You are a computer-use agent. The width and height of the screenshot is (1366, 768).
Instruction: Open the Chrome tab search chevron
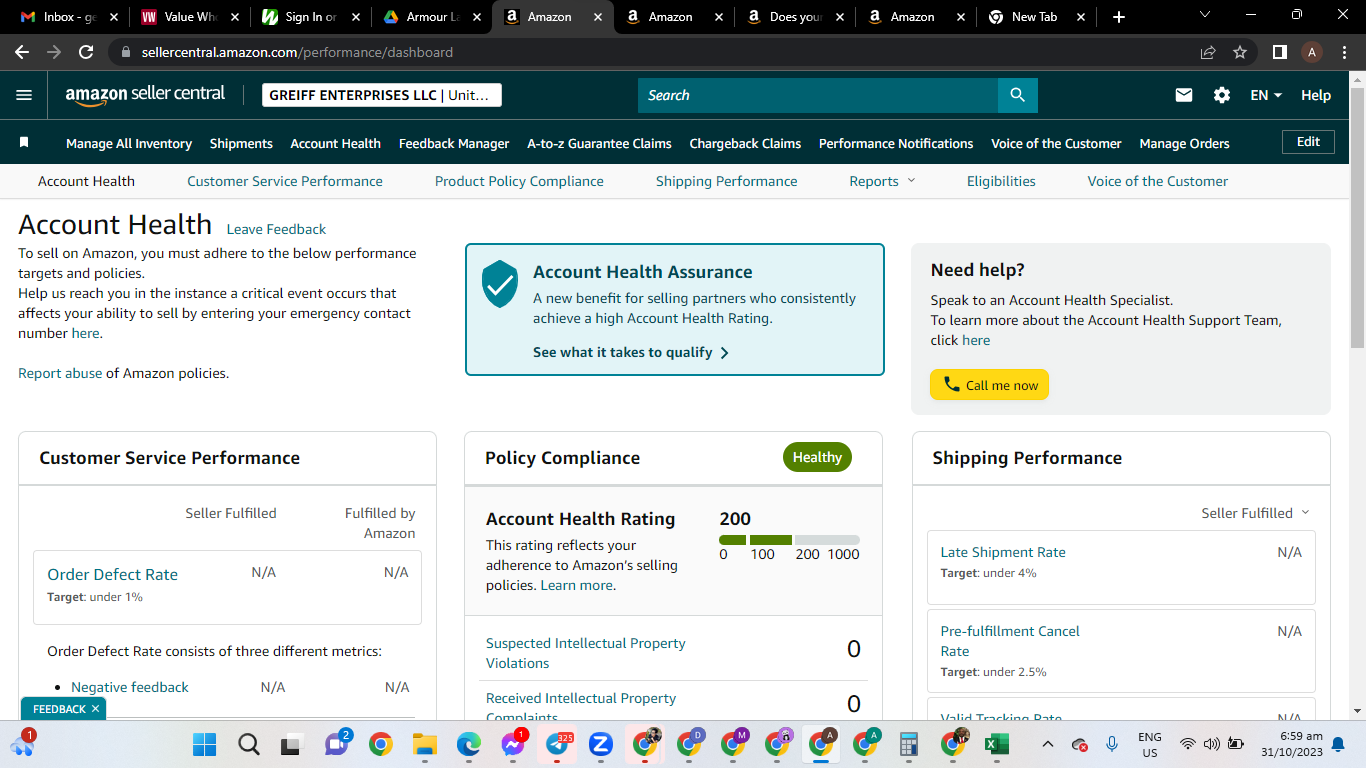click(x=1204, y=16)
